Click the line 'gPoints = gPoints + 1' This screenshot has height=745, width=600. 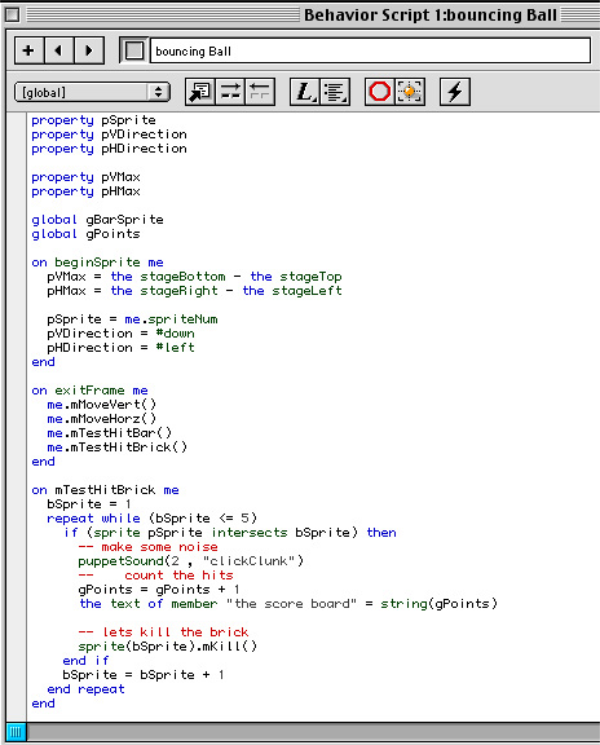(159, 590)
